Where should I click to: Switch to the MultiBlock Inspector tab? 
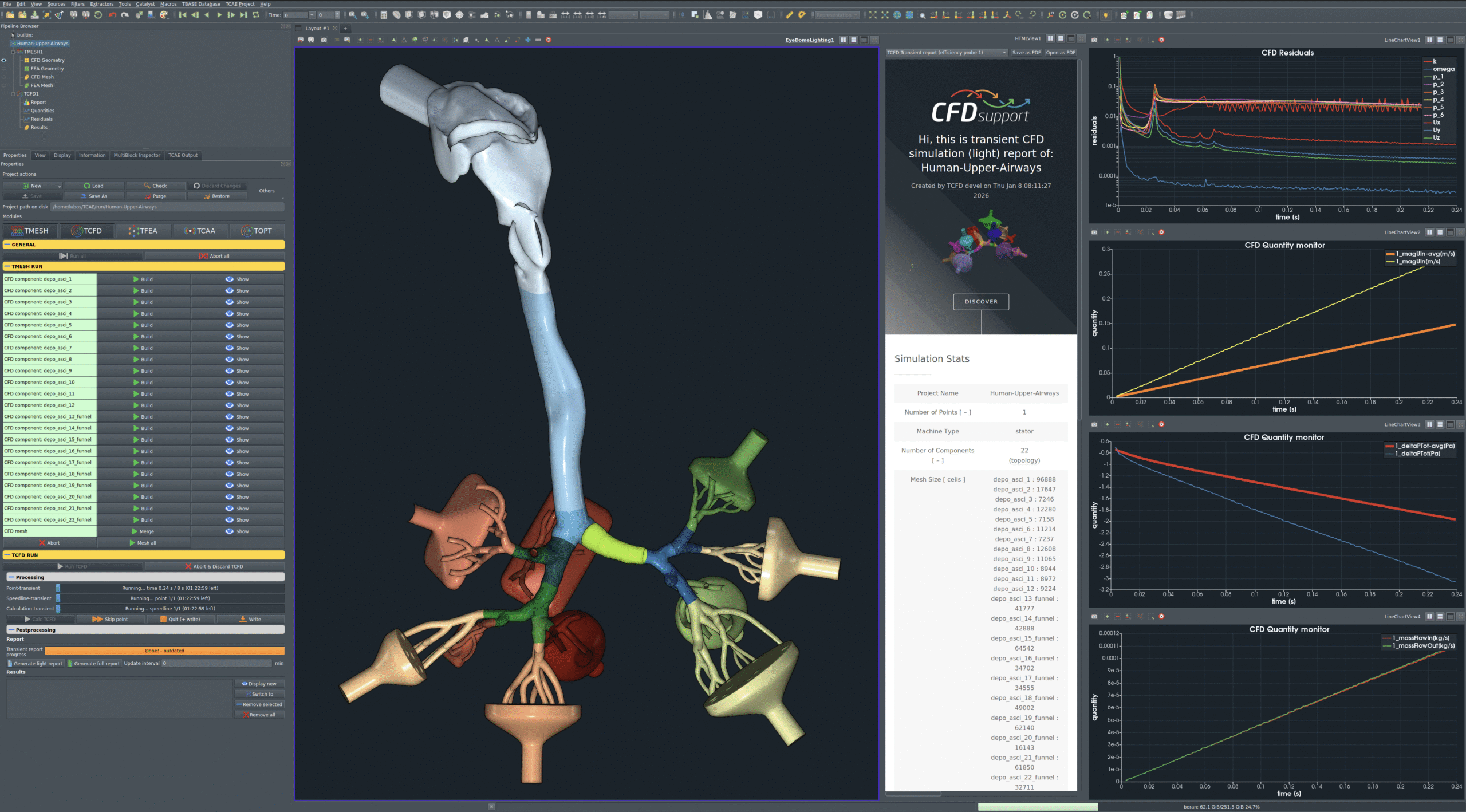(137, 155)
